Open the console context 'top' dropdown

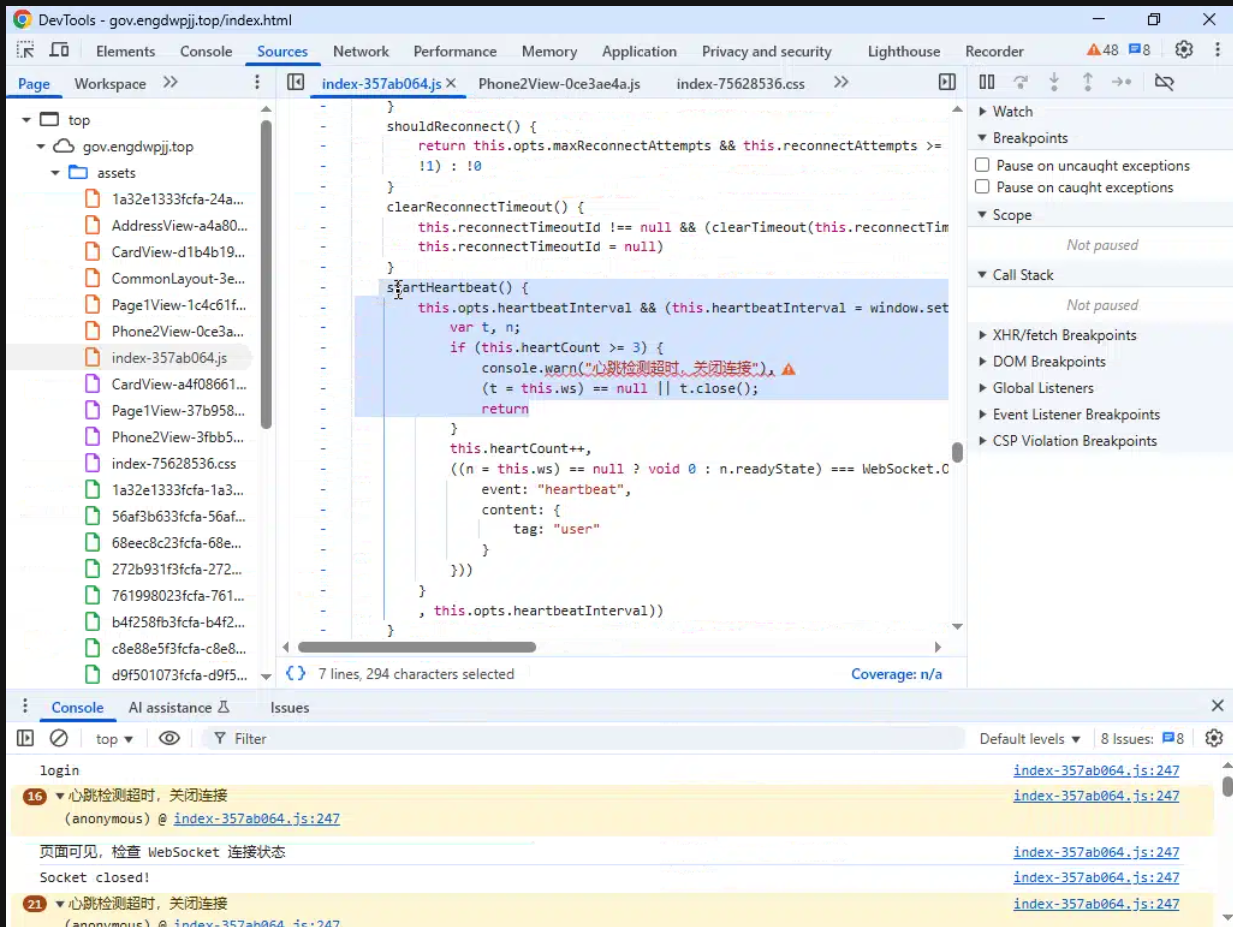point(114,738)
